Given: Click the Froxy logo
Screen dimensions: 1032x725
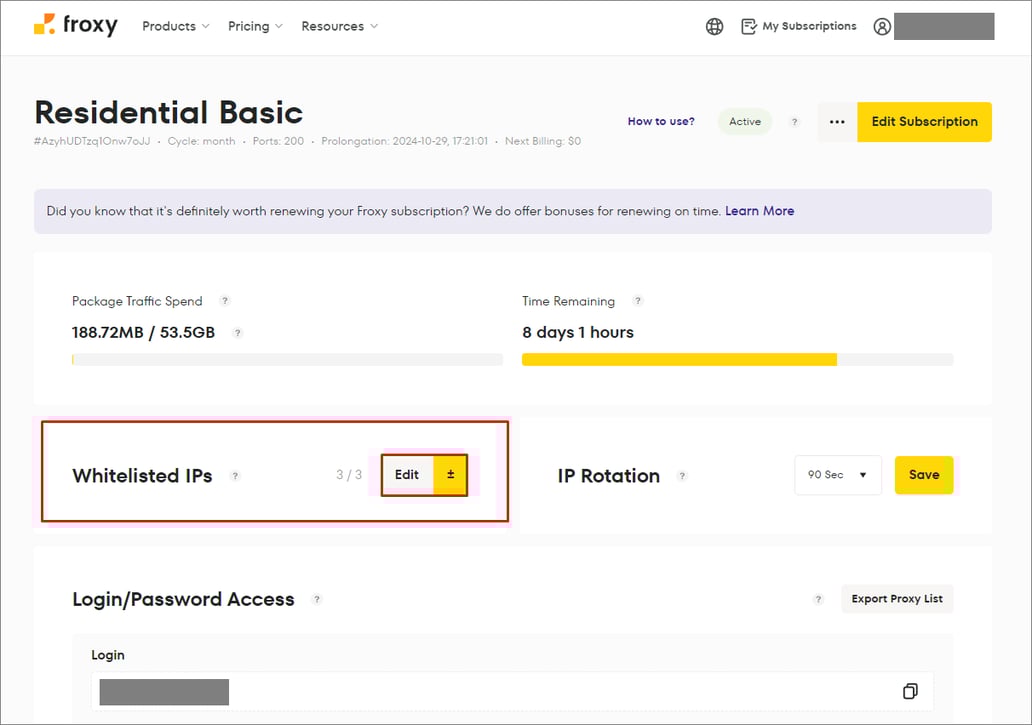Looking at the screenshot, I should [x=75, y=26].
